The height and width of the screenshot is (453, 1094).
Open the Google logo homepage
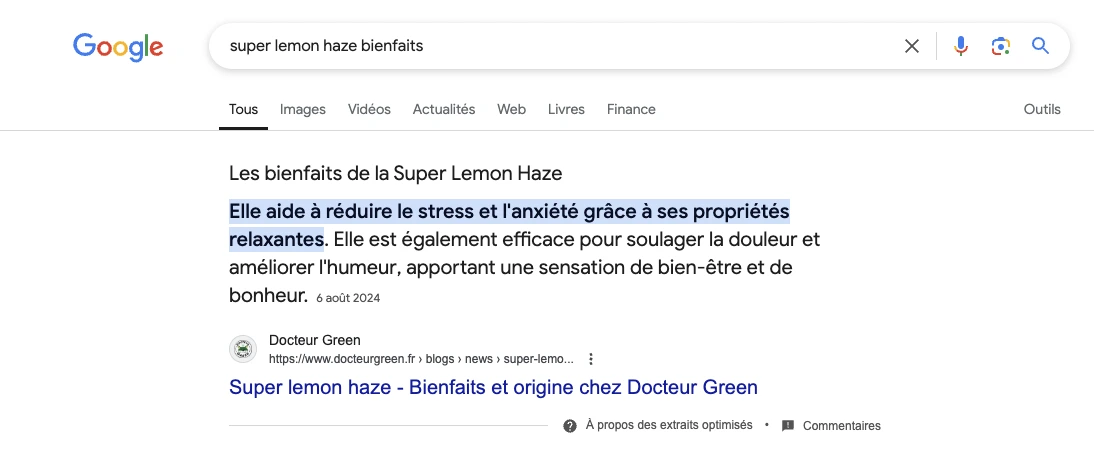(118, 47)
